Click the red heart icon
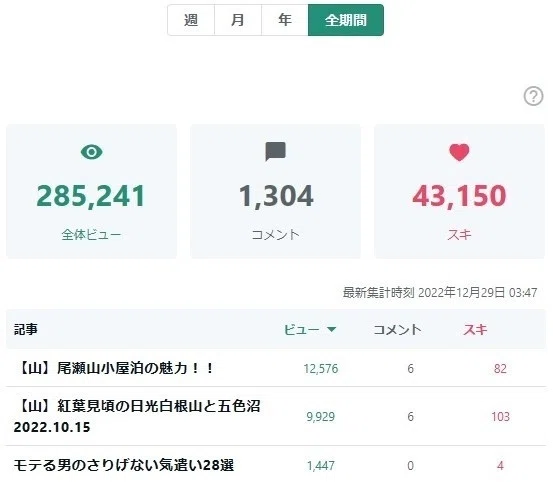 click(459, 152)
